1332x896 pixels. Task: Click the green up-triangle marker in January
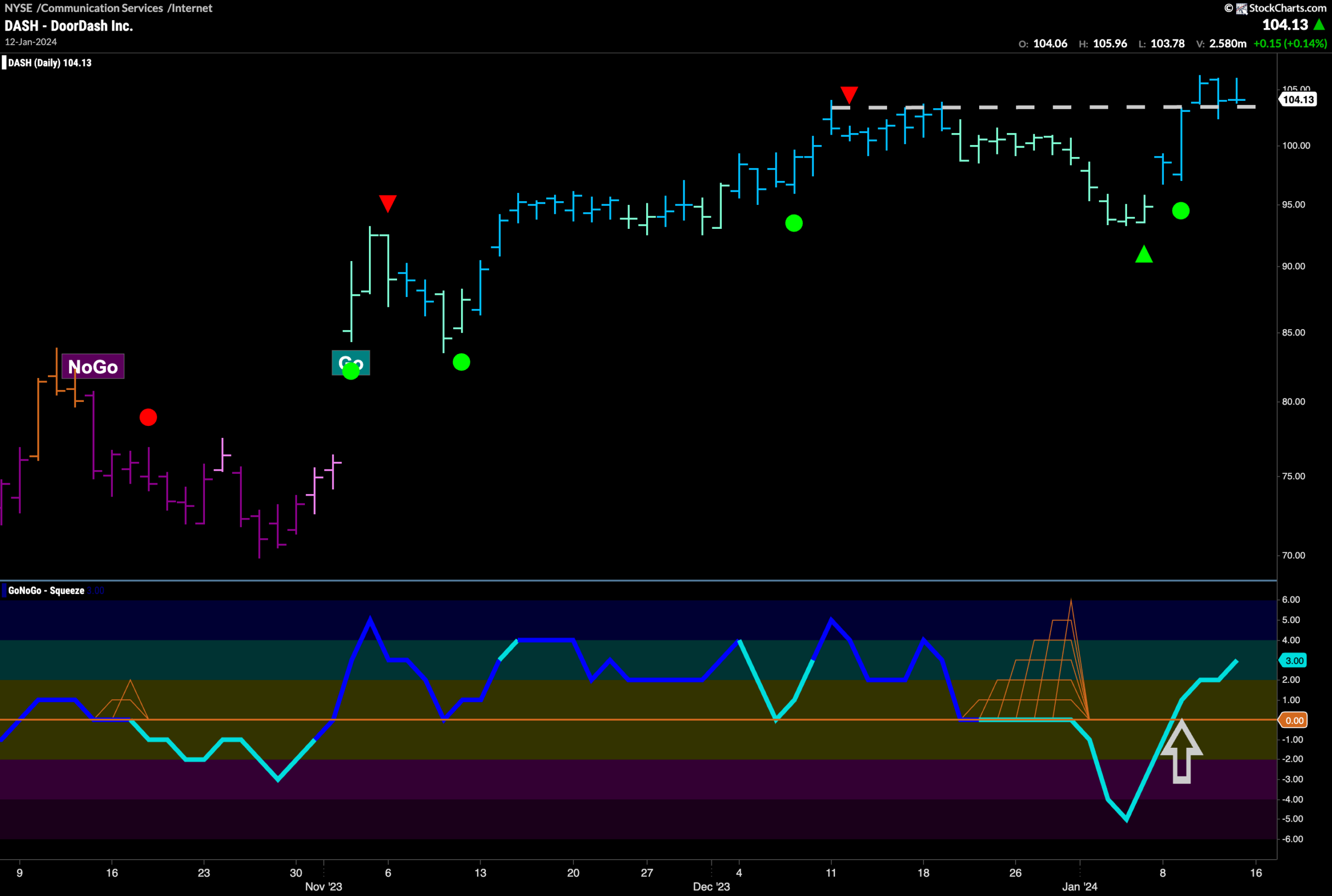pos(1144,254)
